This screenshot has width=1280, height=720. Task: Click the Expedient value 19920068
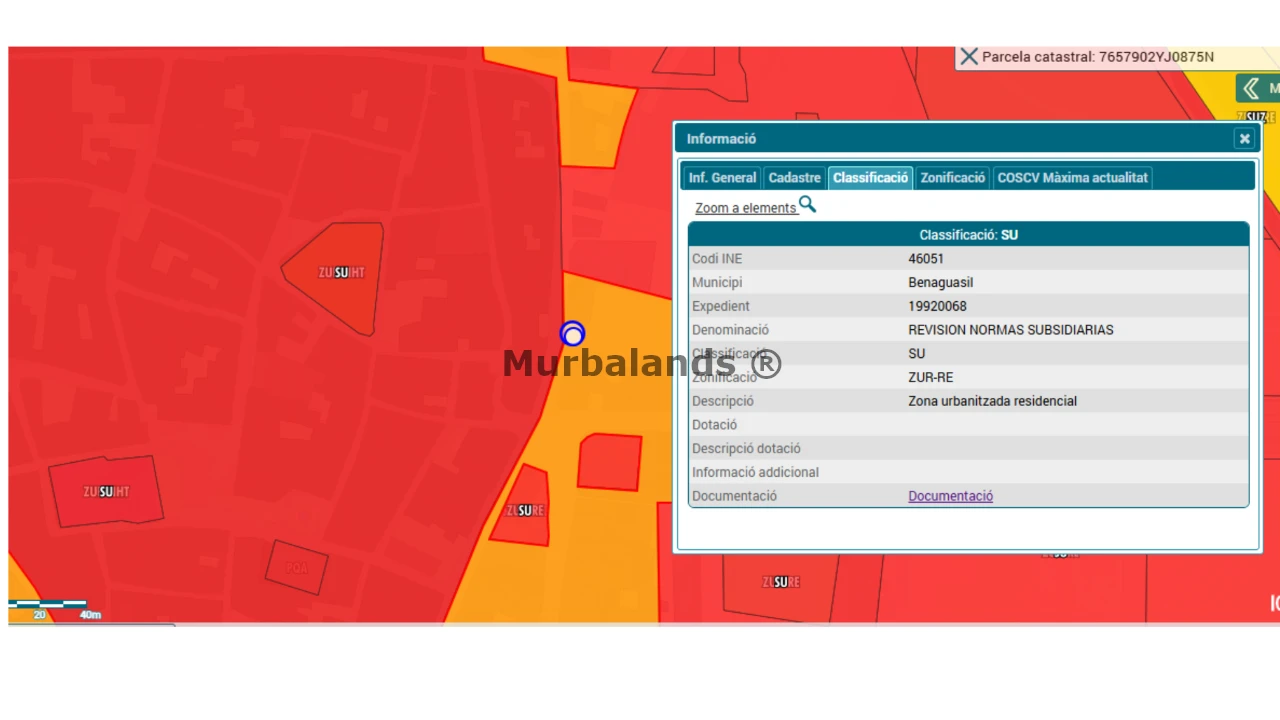[x=937, y=306]
